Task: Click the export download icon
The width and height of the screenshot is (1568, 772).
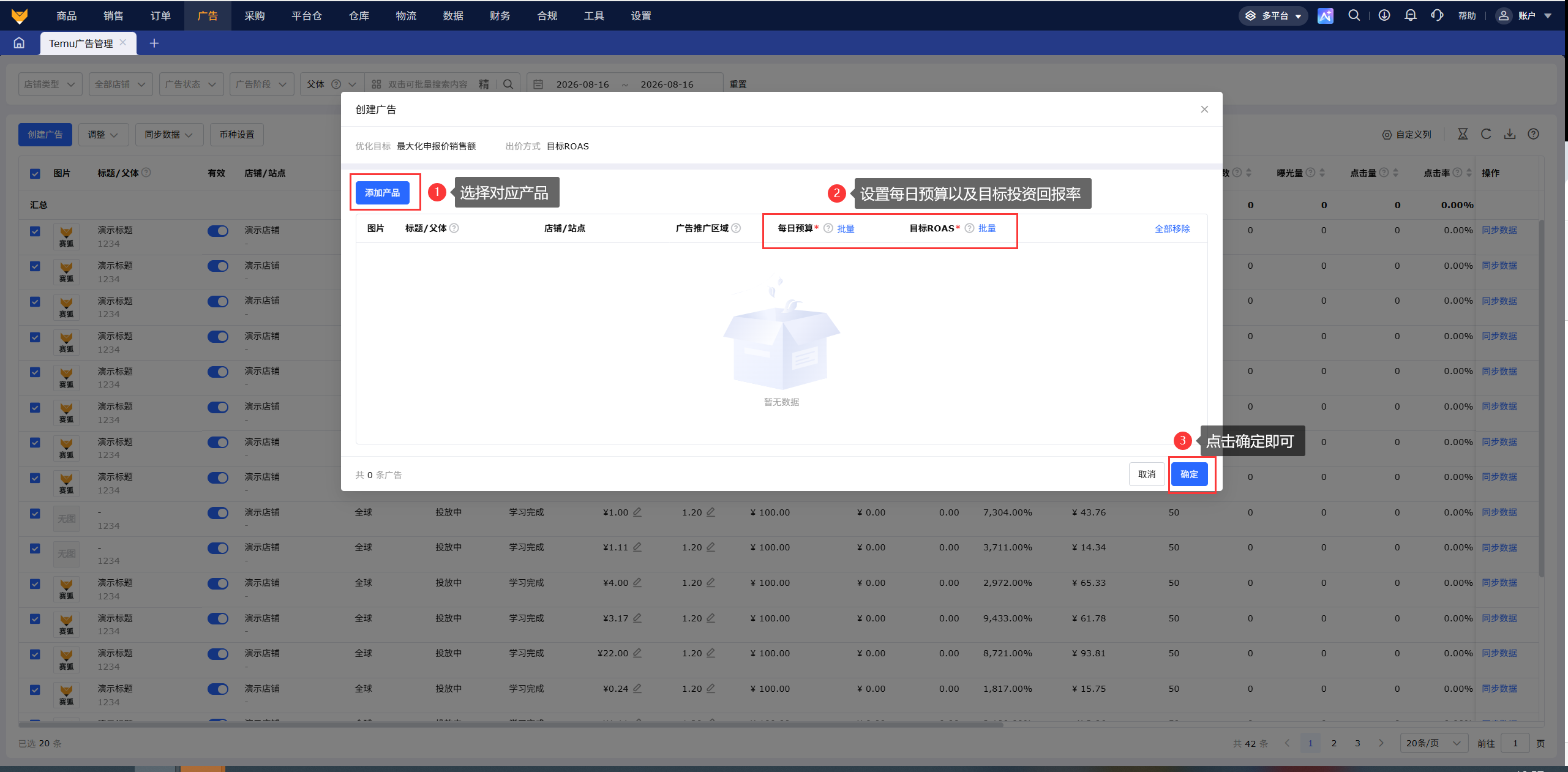Action: [1510, 134]
